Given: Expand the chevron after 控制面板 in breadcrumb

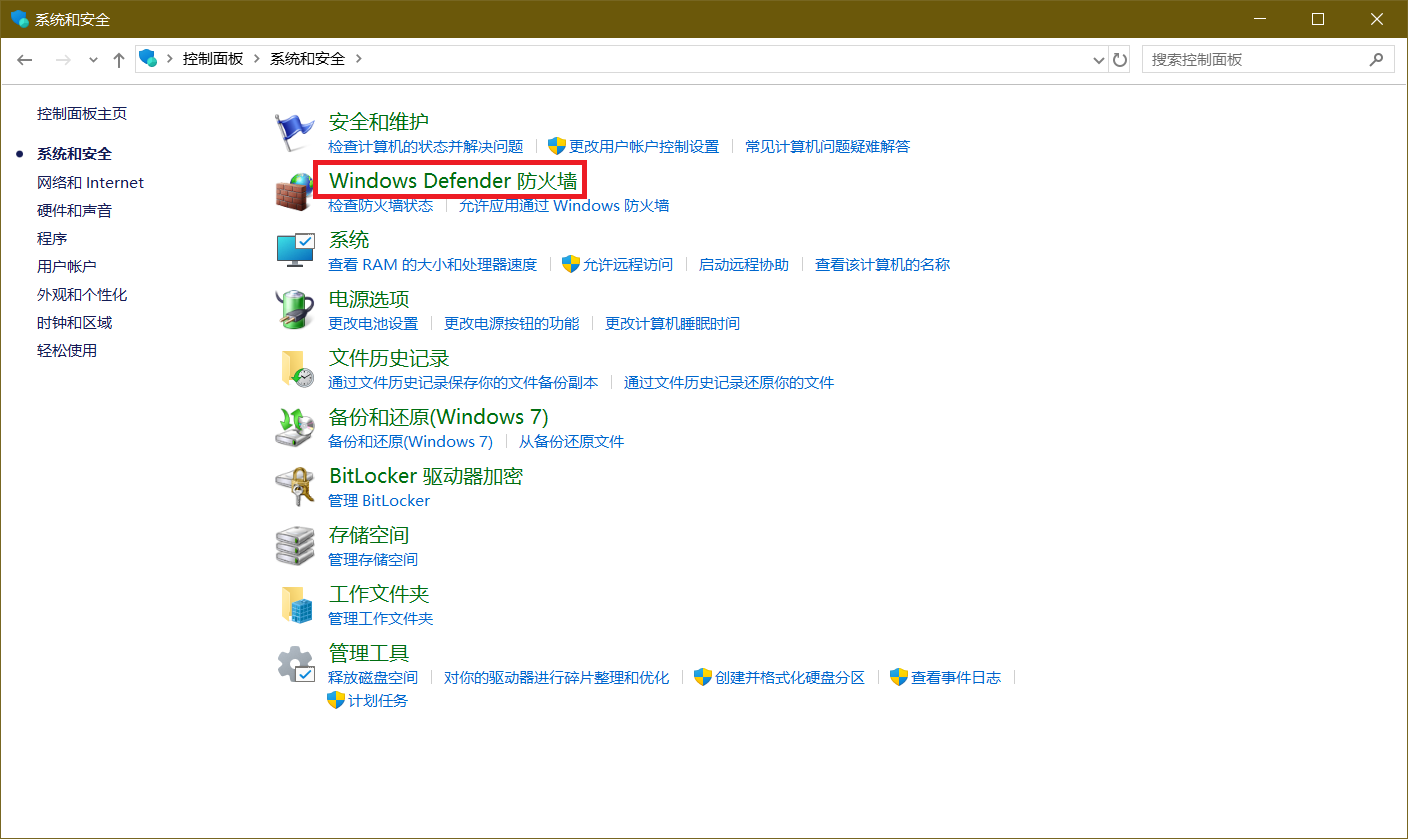Looking at the screenshot, I should point(256,59).
